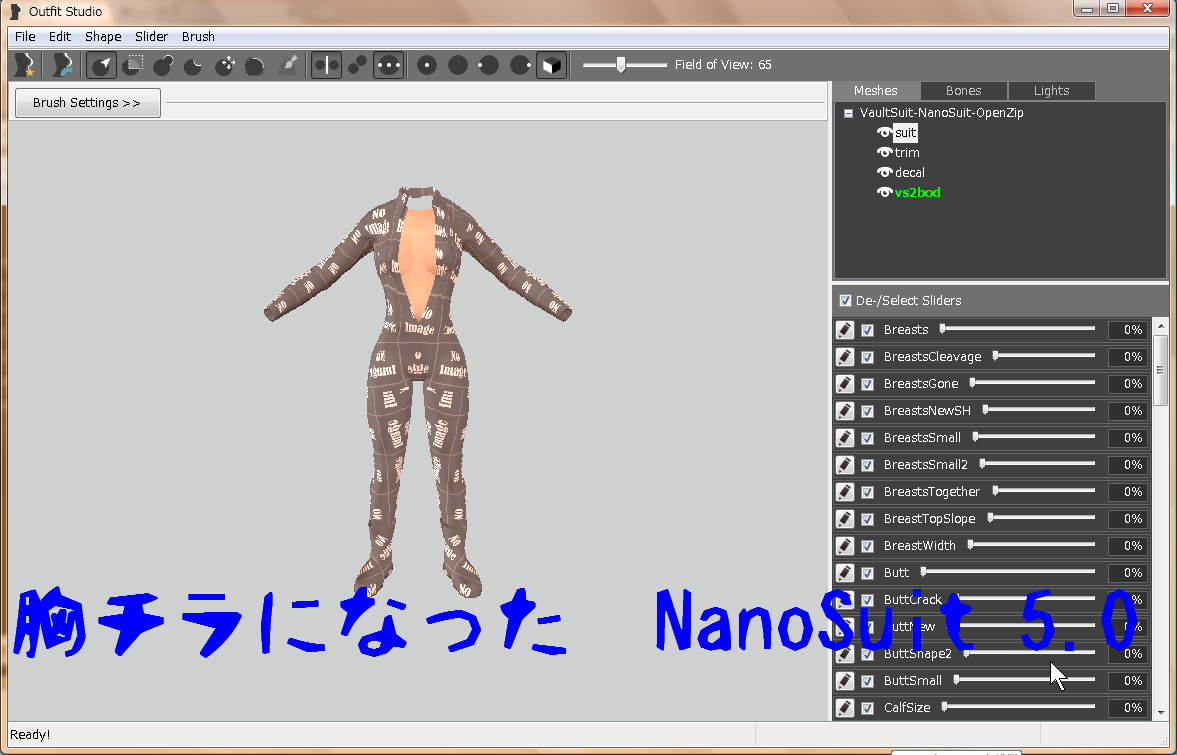Select the Move brush tool
The image size is (1177, 755).
224,65
